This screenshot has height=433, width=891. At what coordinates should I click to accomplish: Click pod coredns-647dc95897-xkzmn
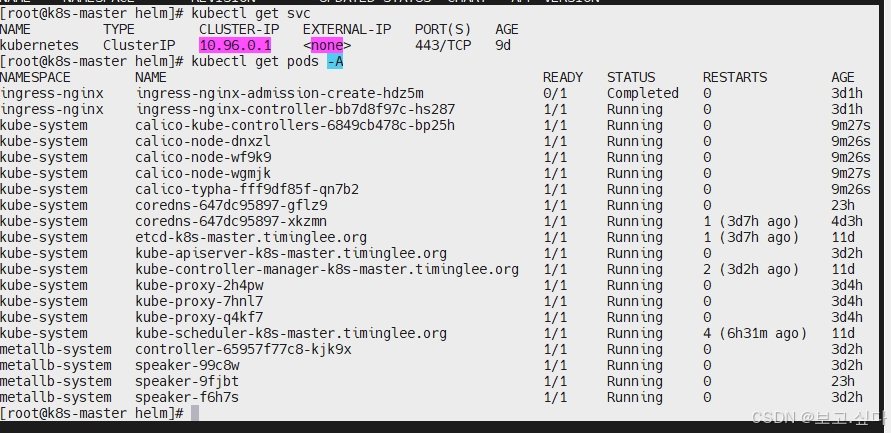(x=231, y=221)
